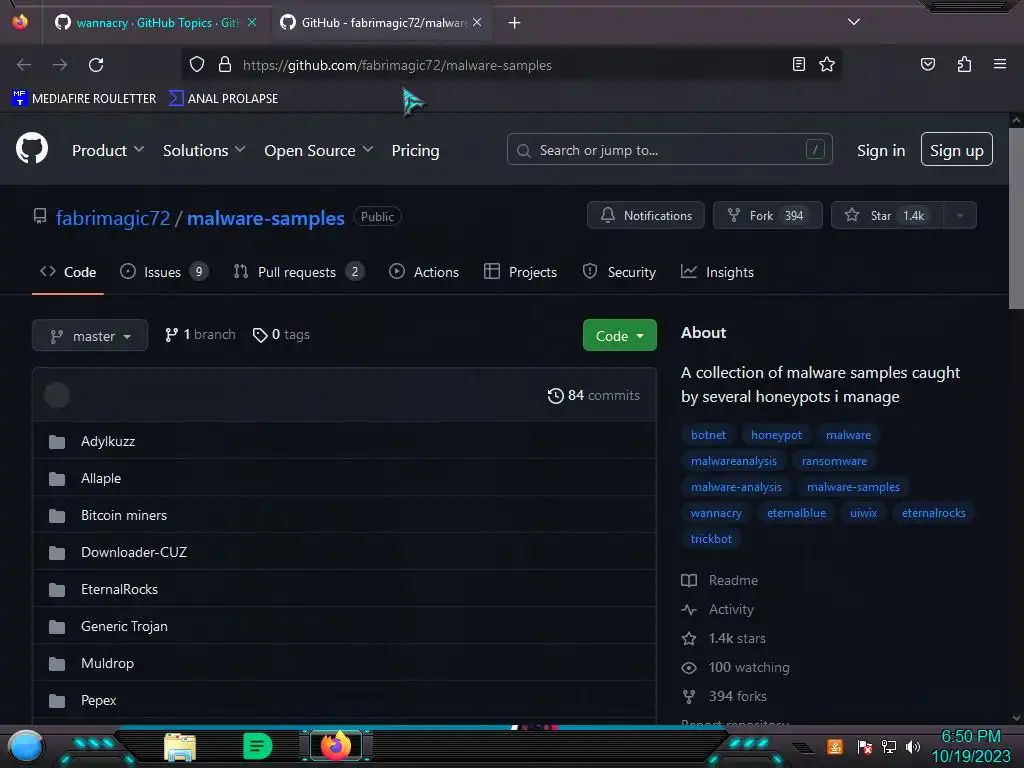Open the Pull requests tab

point(298,272)
